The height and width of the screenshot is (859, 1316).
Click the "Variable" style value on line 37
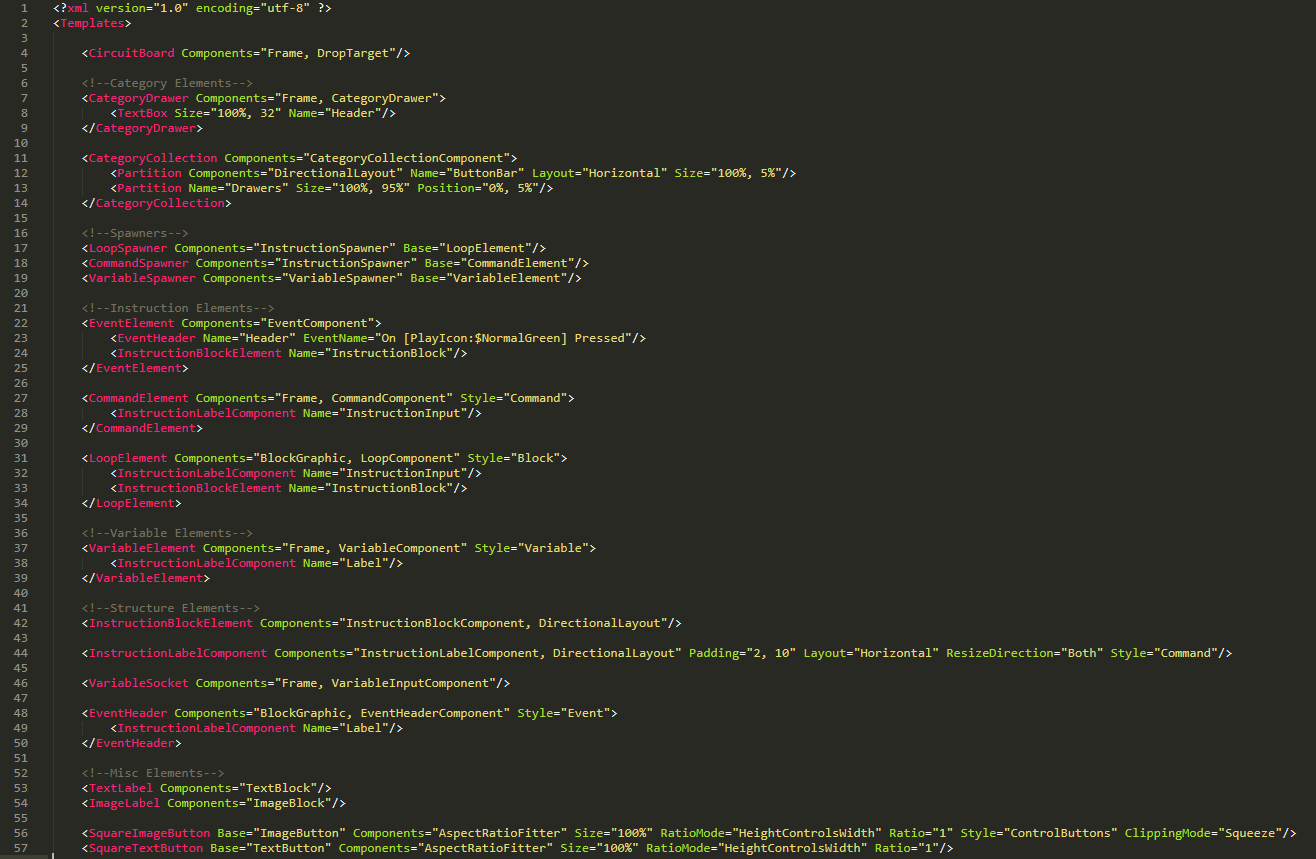553,548
